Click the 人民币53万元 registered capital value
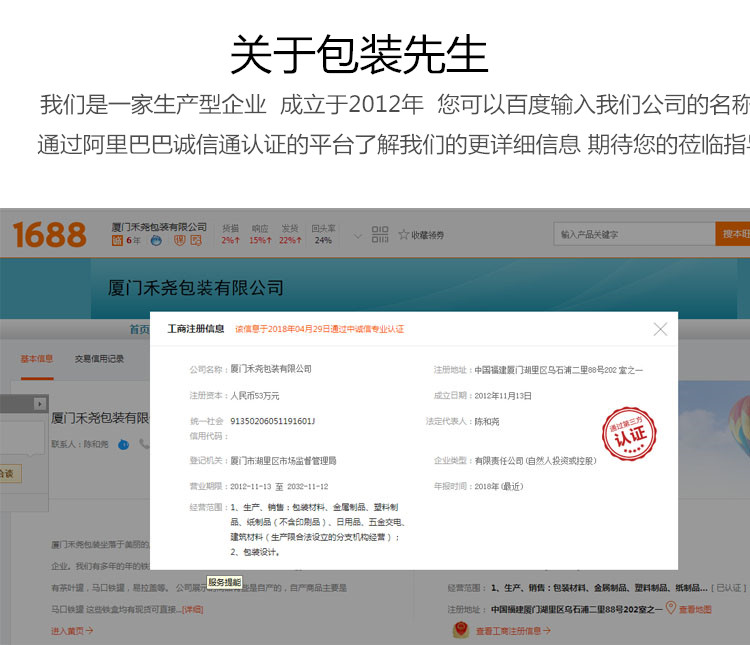The height and width of the screenshot is (645, 750). [x=255, y=396]
